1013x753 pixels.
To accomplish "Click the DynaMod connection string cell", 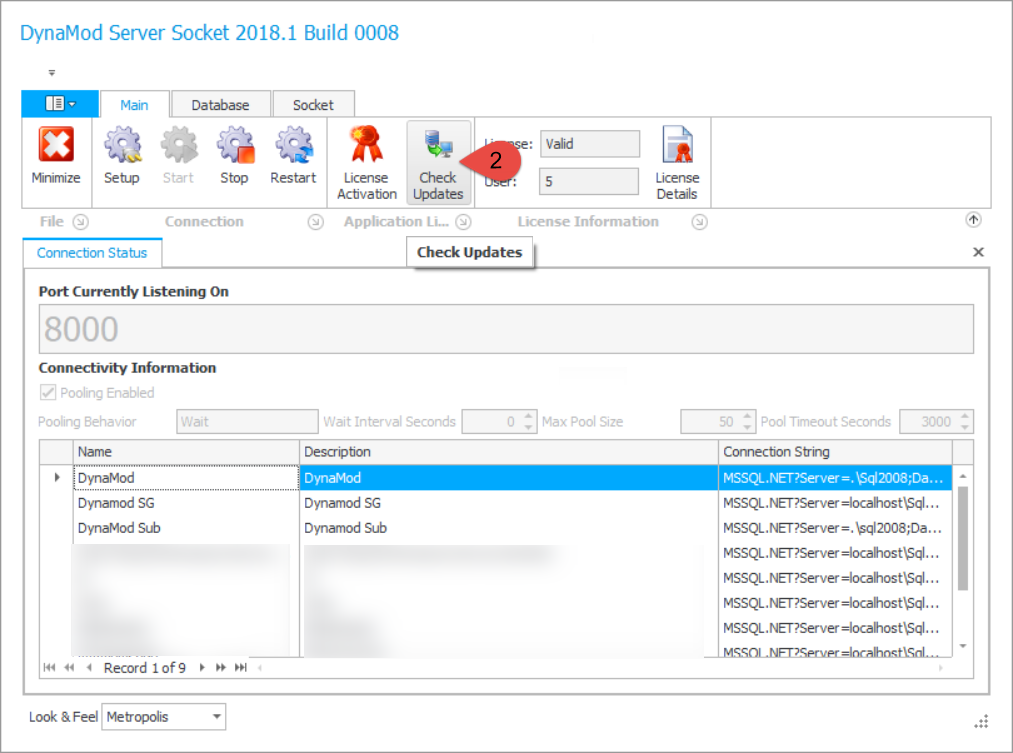I will click(x=835, y=478).
